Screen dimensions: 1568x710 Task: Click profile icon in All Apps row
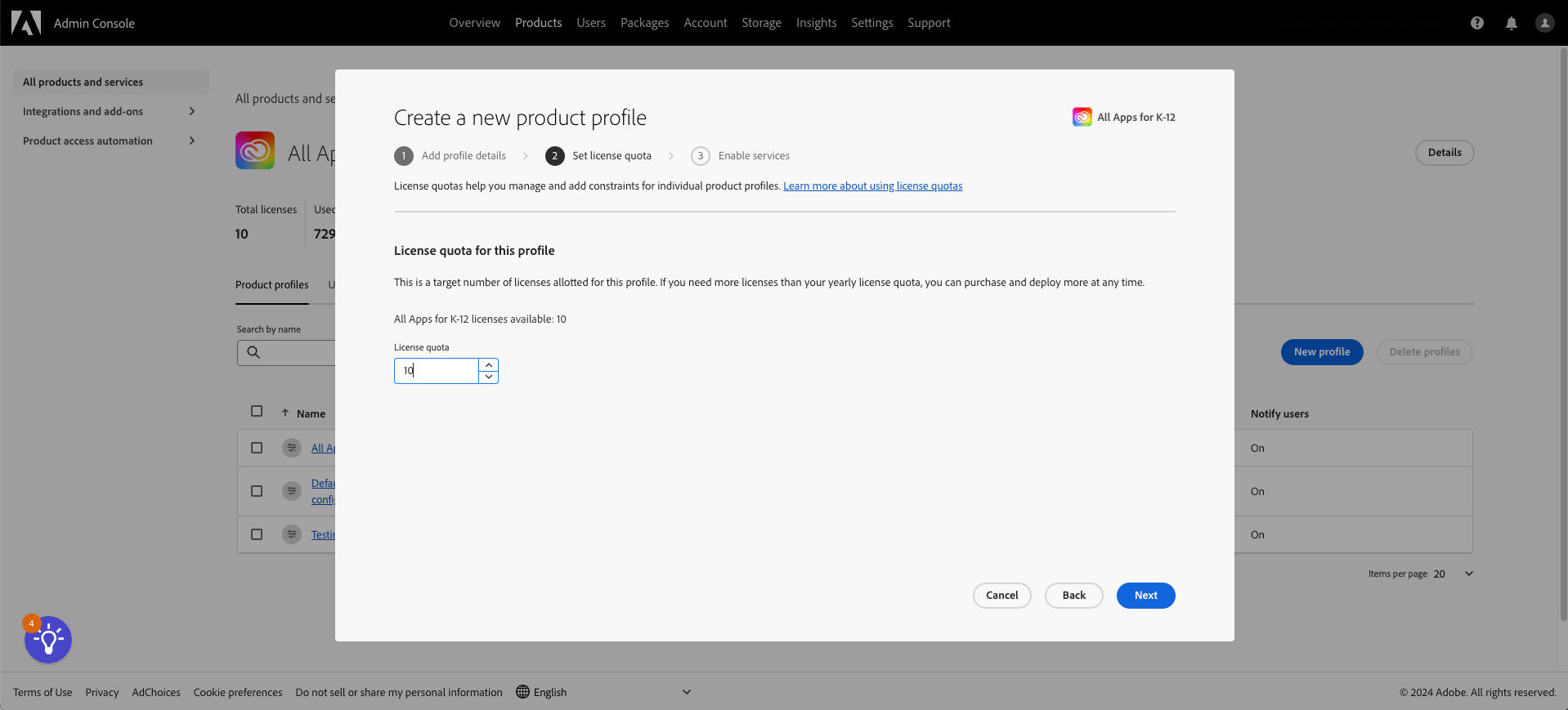[291, 448]
